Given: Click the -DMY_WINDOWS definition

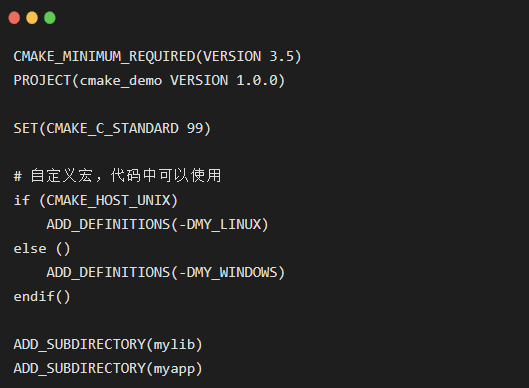Looking at the screenshot, I should [228, 273].
